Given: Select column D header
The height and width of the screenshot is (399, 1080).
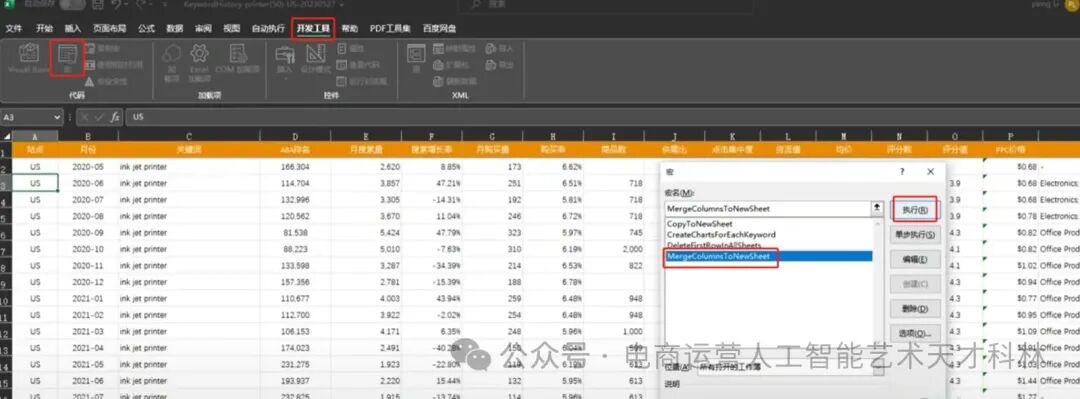Looking at the screenshot, I should point(295,136).
